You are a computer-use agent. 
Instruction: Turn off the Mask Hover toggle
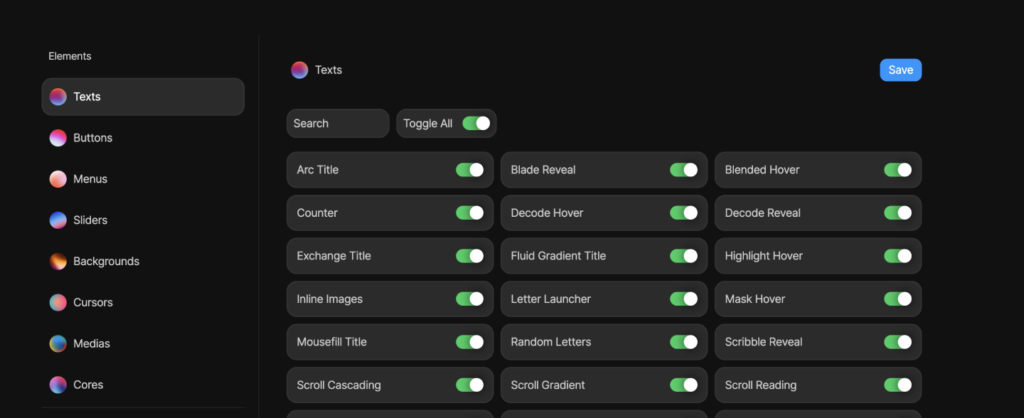(898, 299)
